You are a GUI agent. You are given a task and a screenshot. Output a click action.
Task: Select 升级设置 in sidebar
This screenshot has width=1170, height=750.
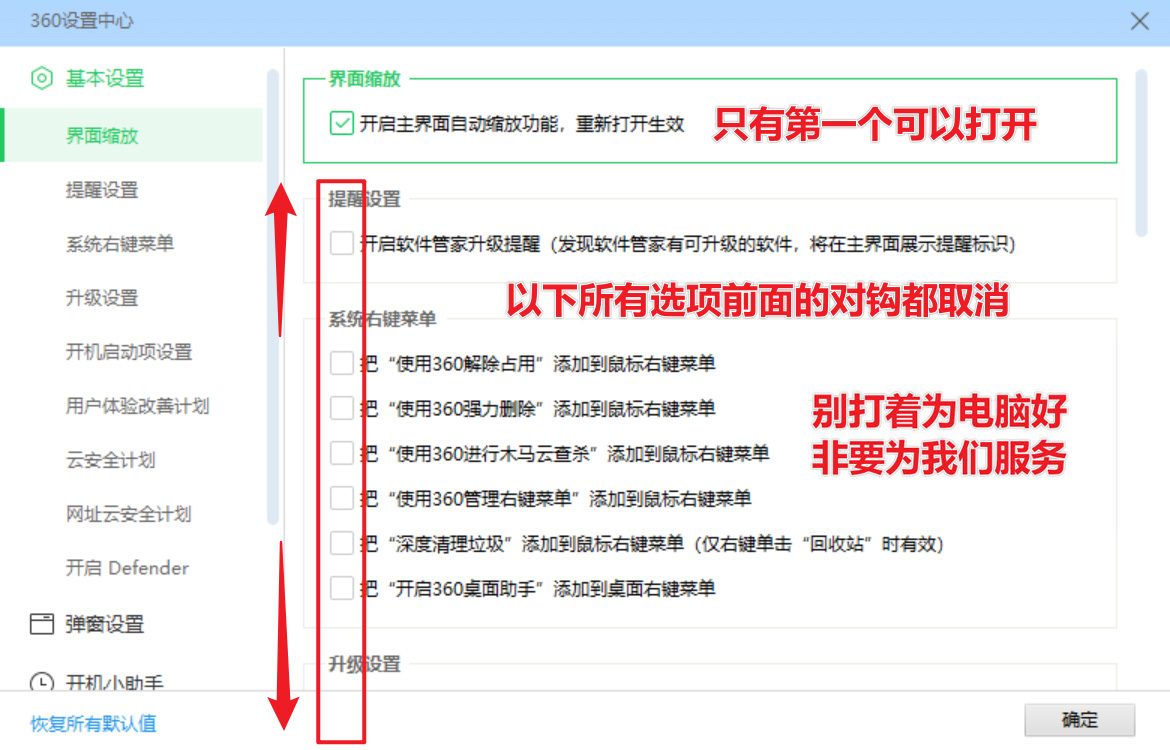click(x=102, y=298)
